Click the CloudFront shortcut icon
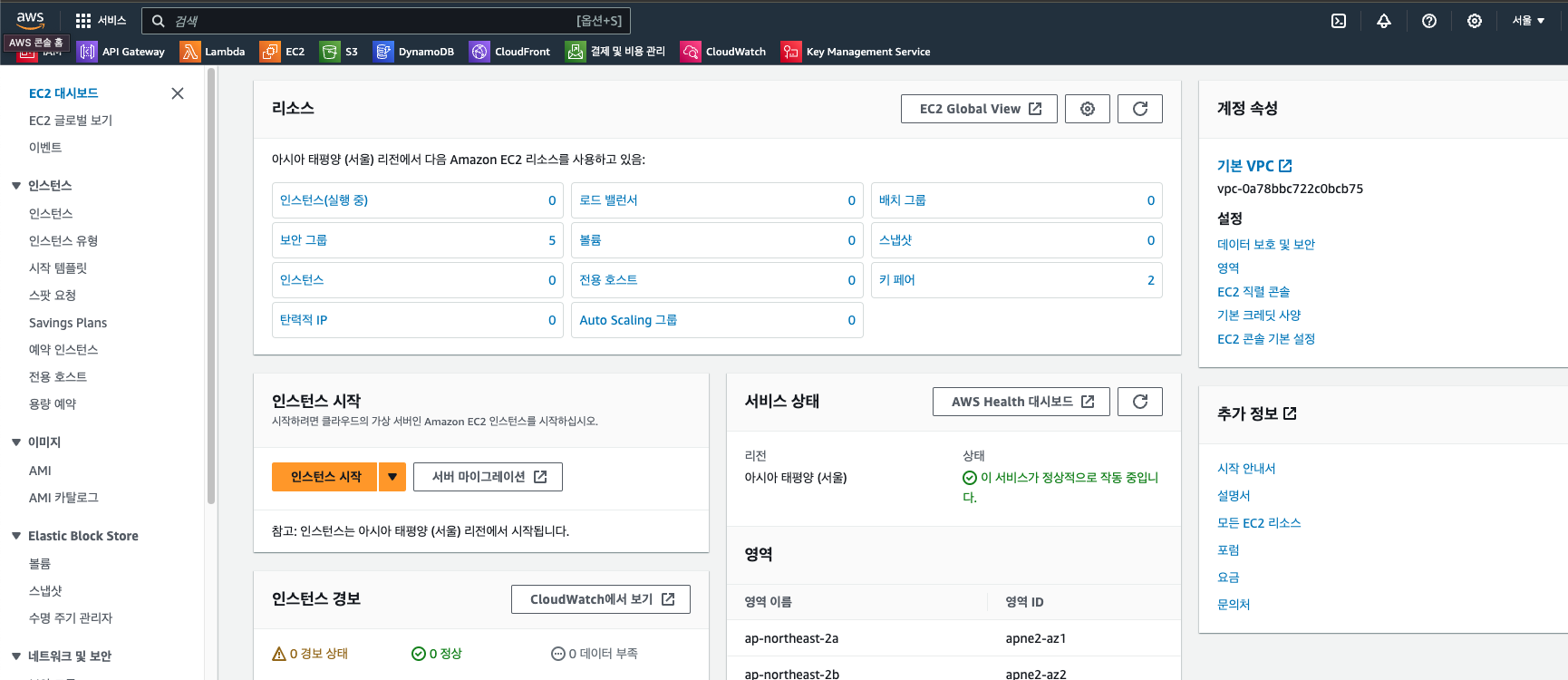1568x680 pixels. pyautogui.click(x=479, y=52)
